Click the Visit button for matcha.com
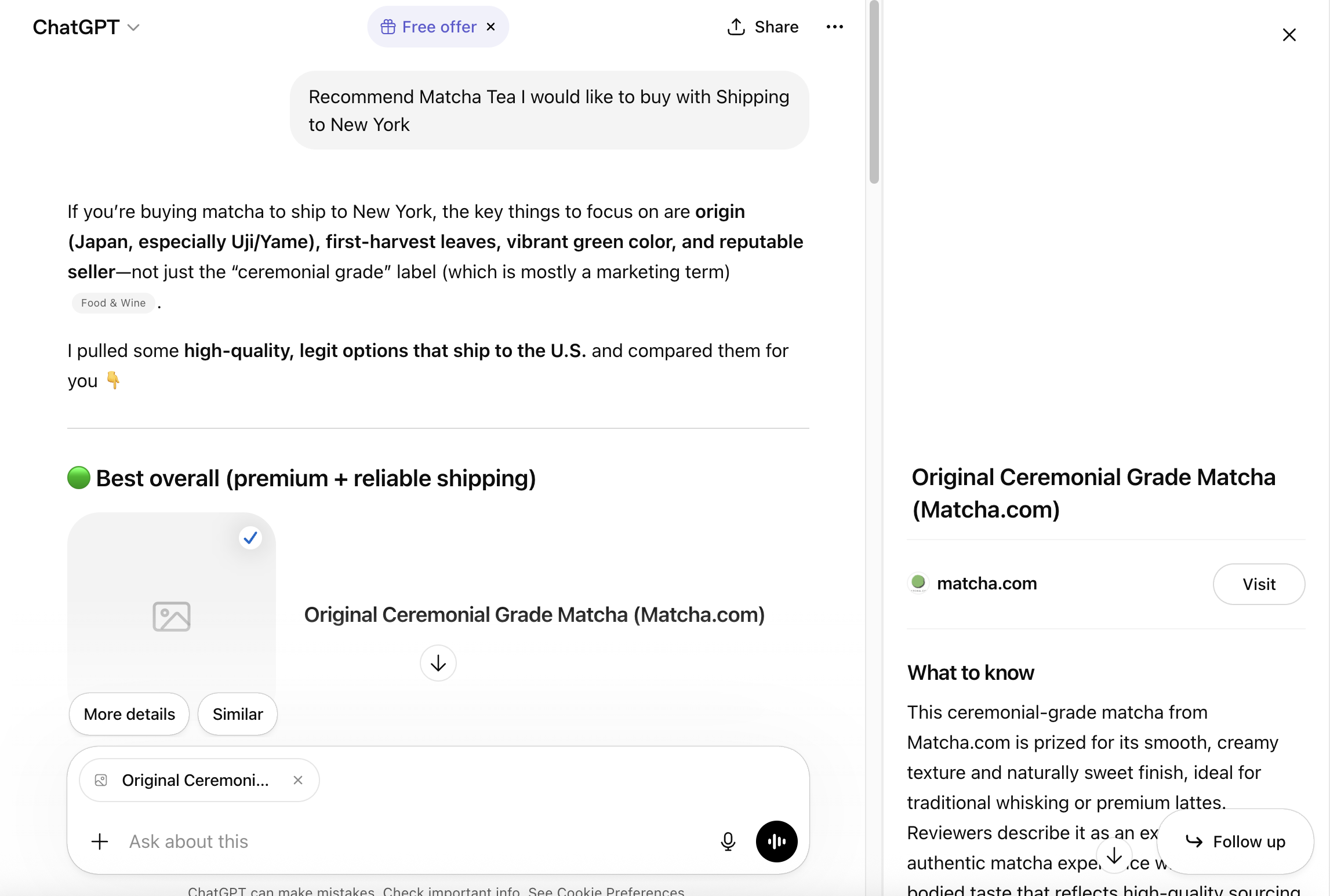This screenshot has width=1330, height=896. (x=1259, y=584)
